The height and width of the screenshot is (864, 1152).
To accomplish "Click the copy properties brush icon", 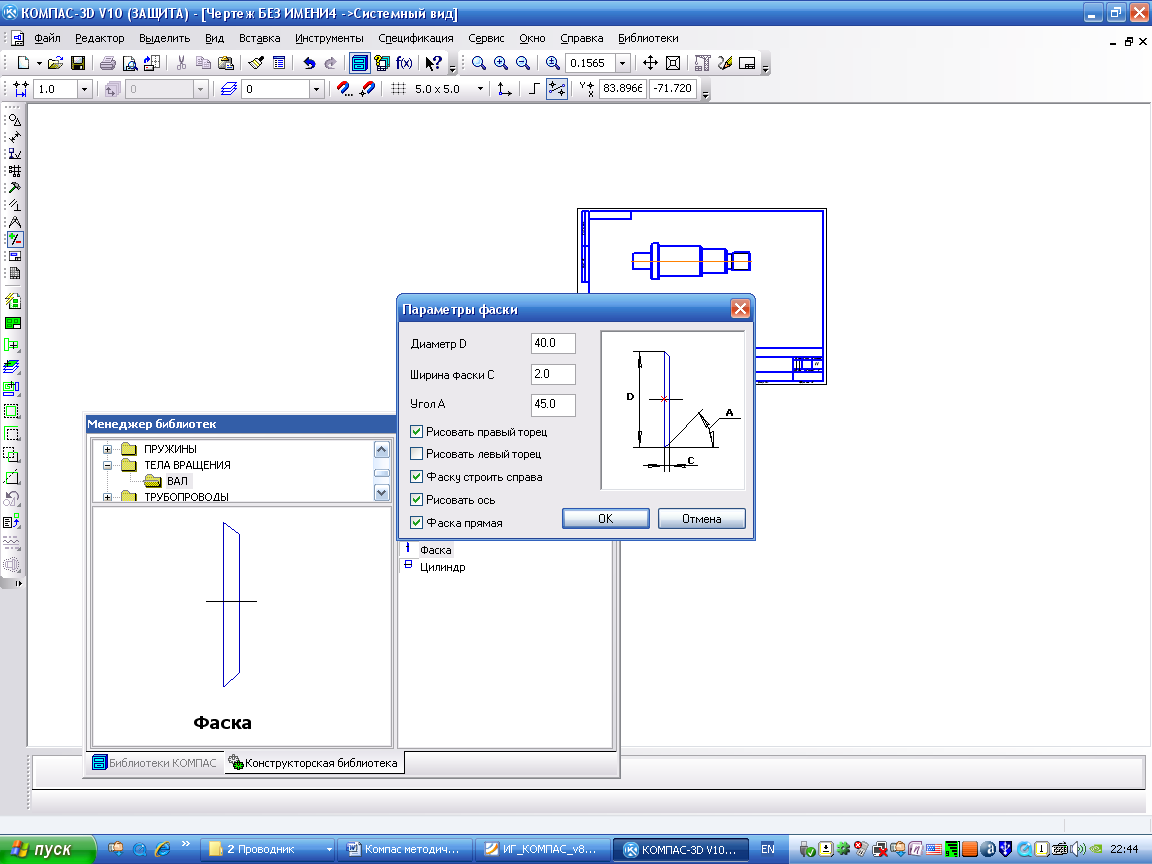I will coord(256,63).
